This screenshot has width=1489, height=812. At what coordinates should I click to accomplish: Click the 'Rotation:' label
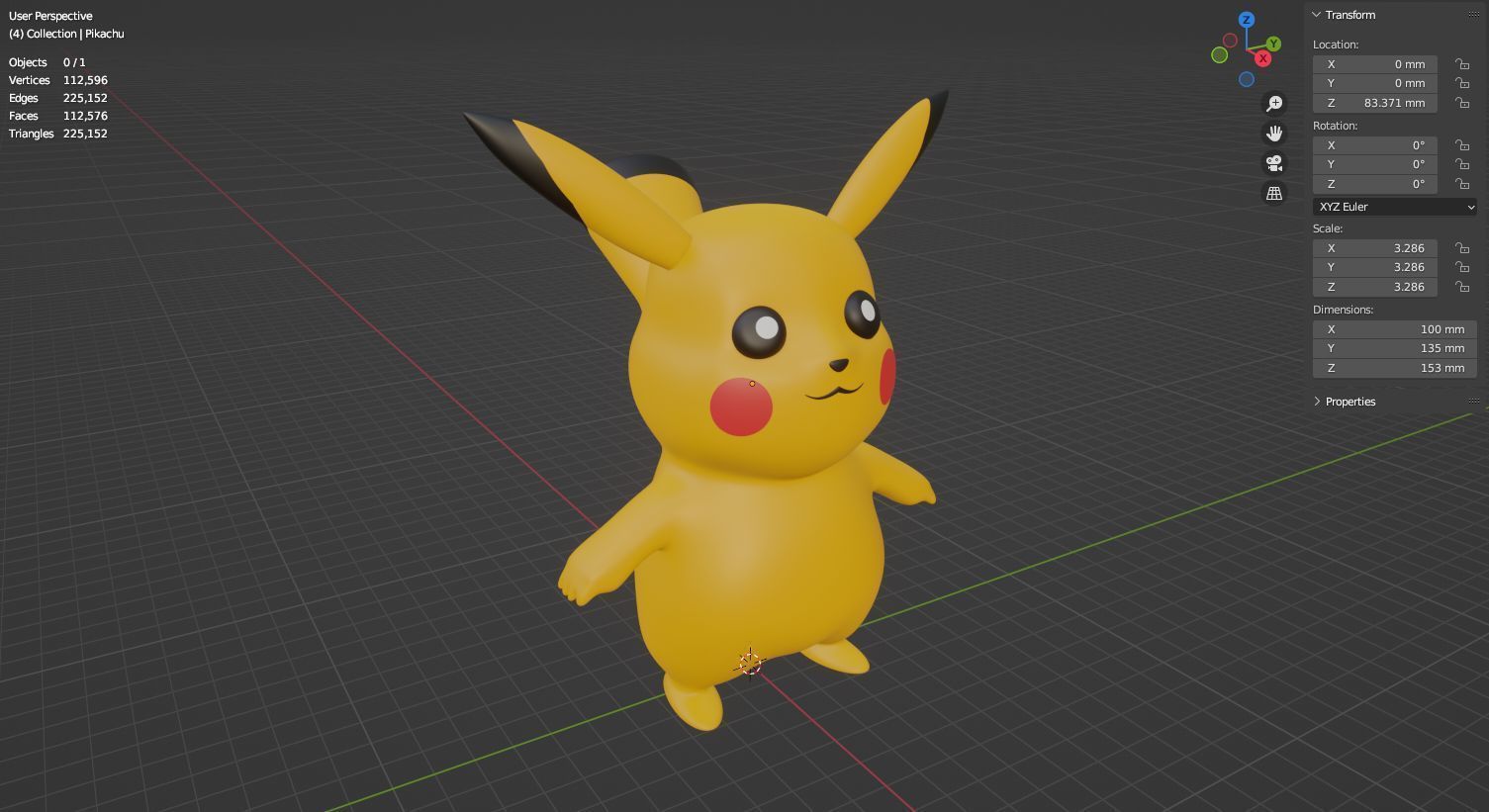(x=1335, y=126)
